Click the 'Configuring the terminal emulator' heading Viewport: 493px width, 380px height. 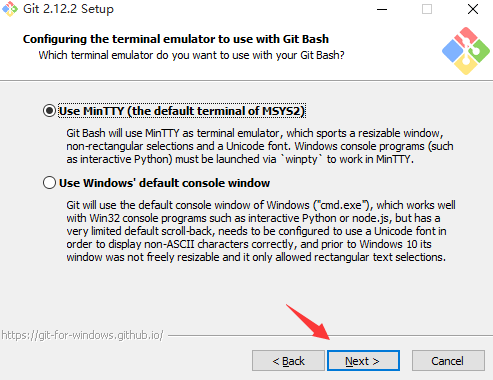pyautogui.click(x=176, y=39)
